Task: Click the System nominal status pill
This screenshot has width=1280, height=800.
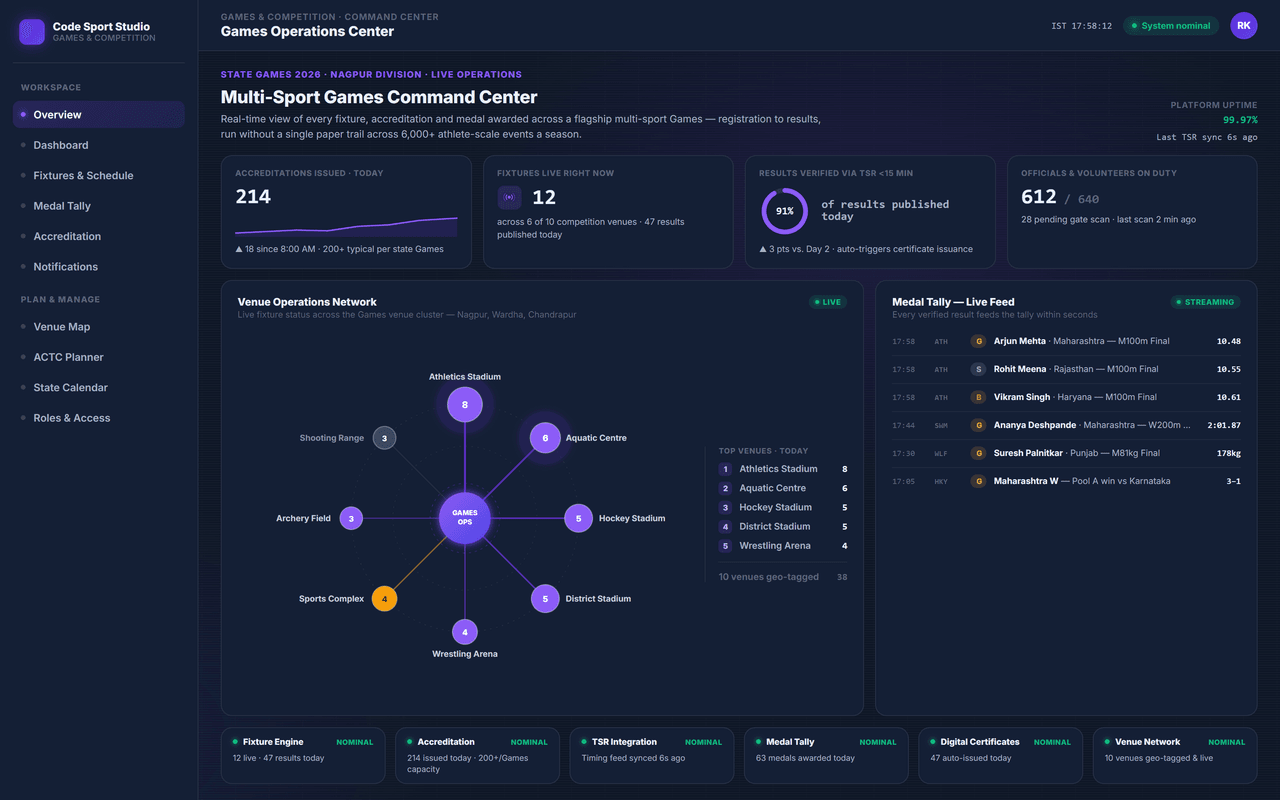Action: tap(1171, 26)
